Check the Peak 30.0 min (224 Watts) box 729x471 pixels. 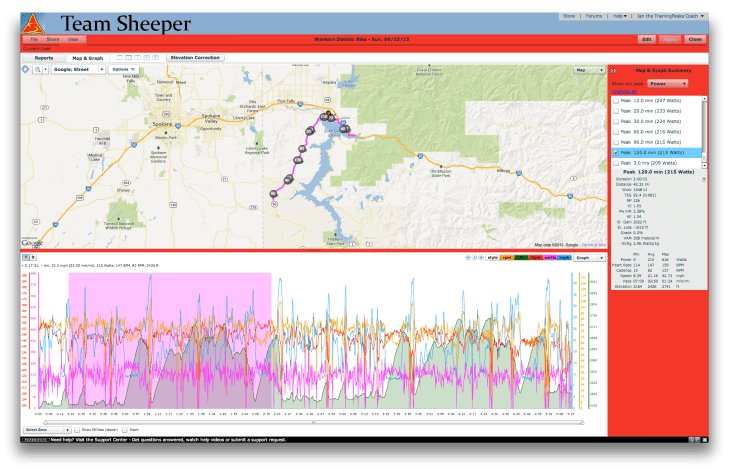616,122
